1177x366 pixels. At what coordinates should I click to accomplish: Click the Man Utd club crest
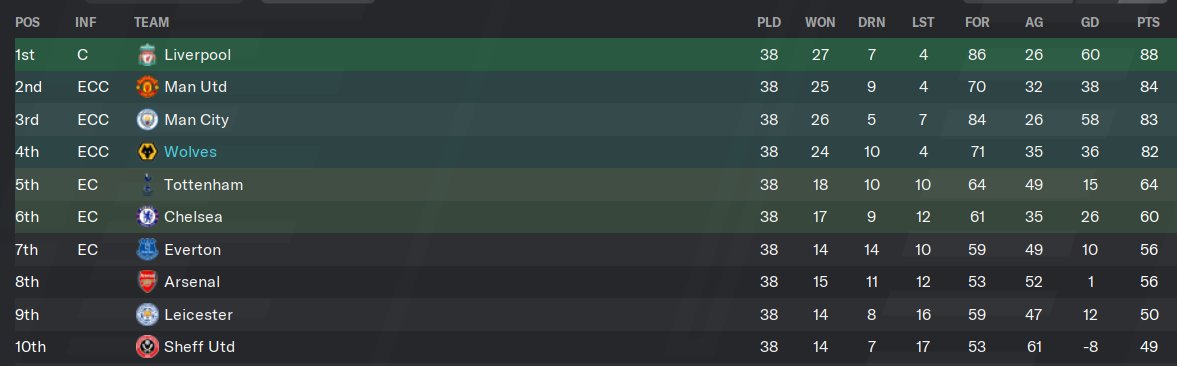pyautogui.click(x=147, y=87)
